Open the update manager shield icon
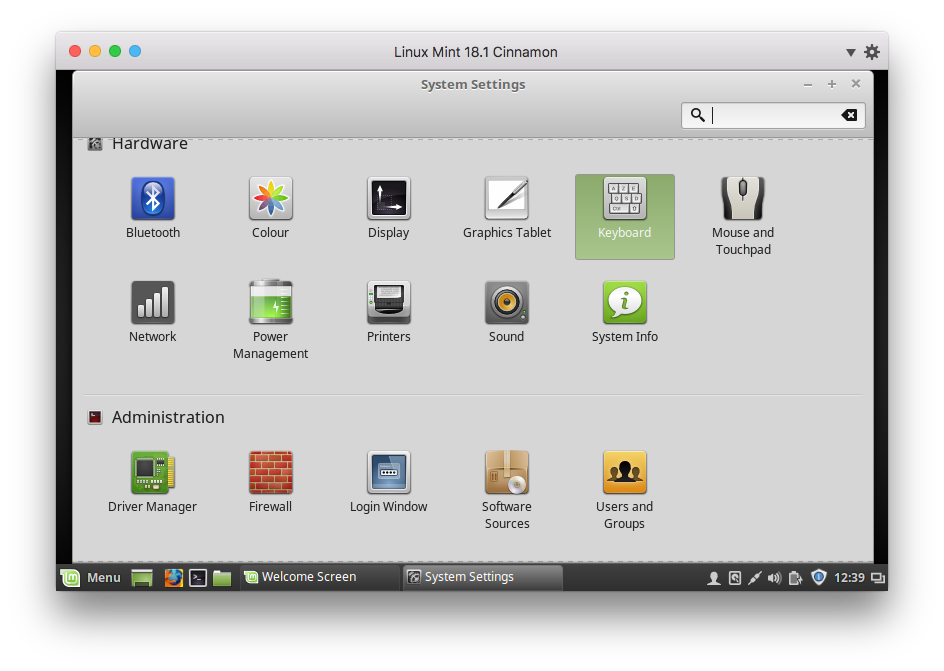944x671 pixels. coord(818,578)
